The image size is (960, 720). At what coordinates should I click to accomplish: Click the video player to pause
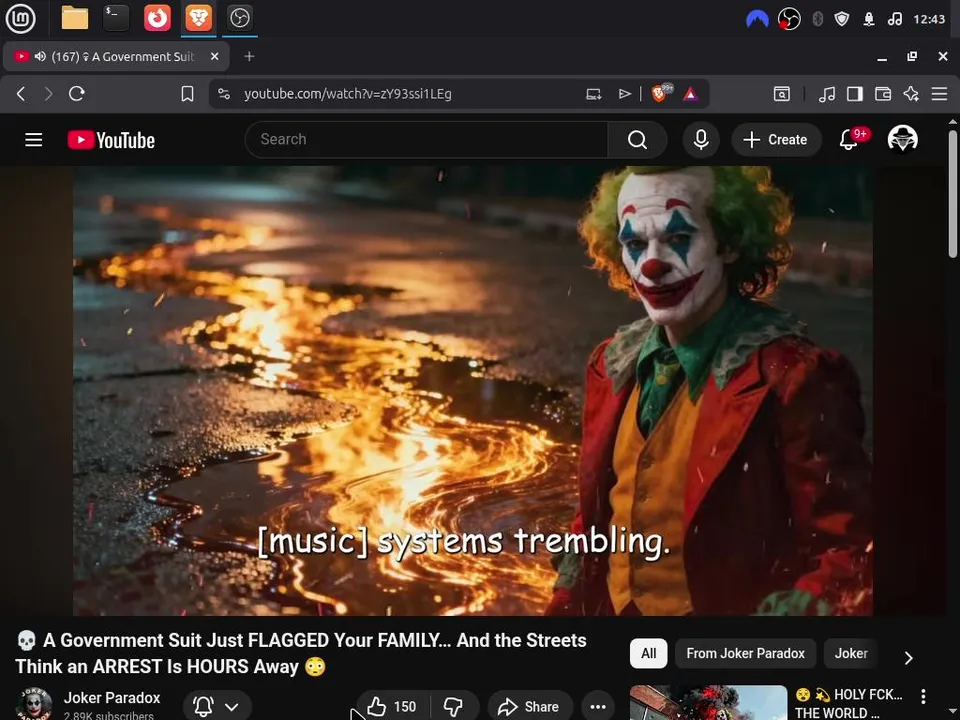[473, 391]
